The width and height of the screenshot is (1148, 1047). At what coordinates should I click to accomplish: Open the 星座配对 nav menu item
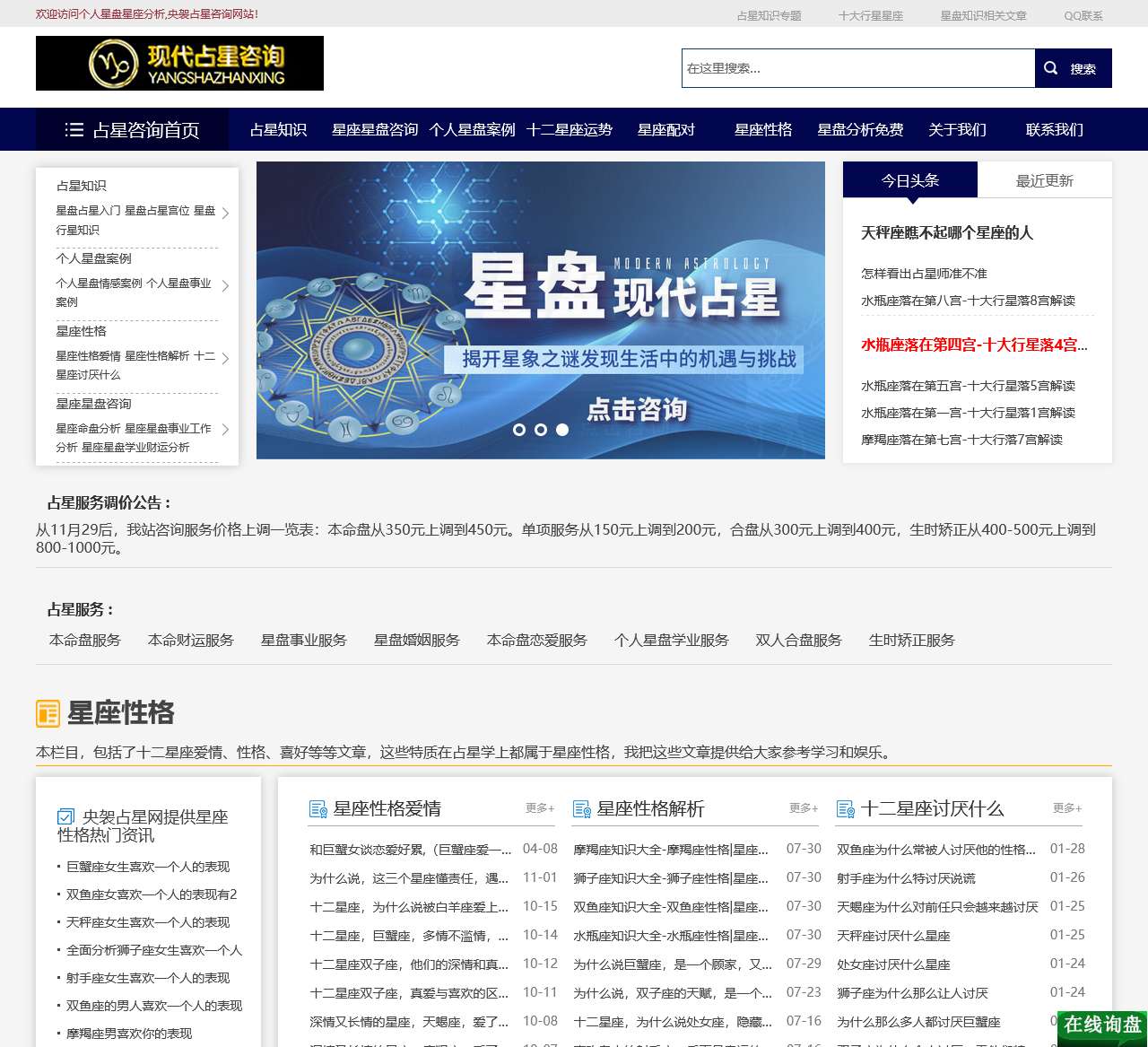coord(665,130)
